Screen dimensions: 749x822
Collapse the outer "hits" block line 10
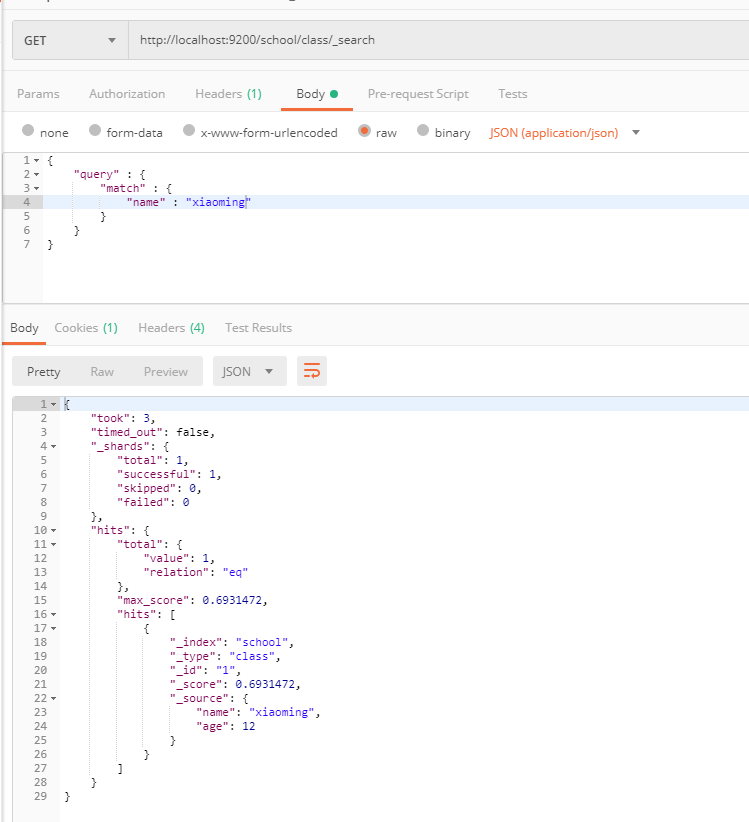tap(53, 531)
